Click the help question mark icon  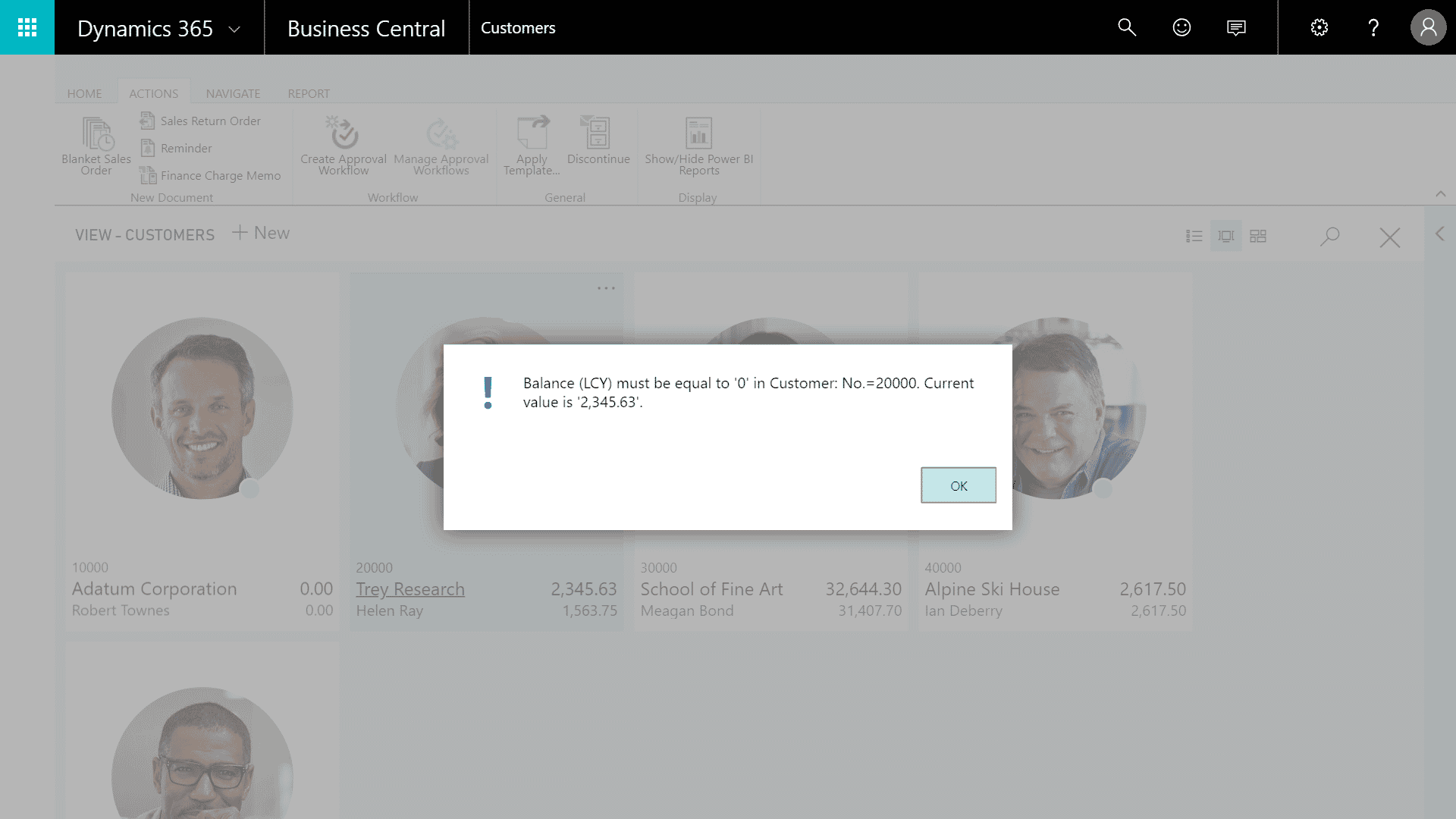tap(1373, 27)
